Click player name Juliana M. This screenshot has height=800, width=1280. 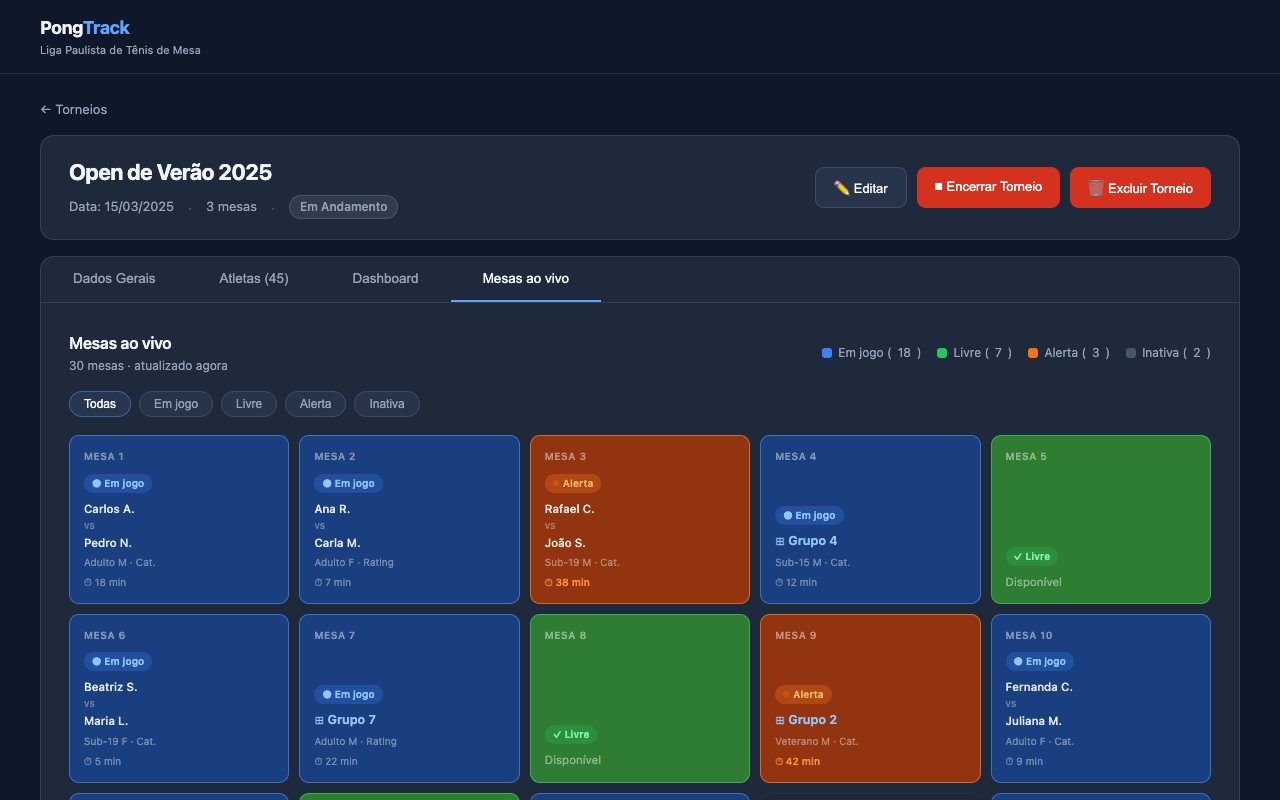point(1033,721)
